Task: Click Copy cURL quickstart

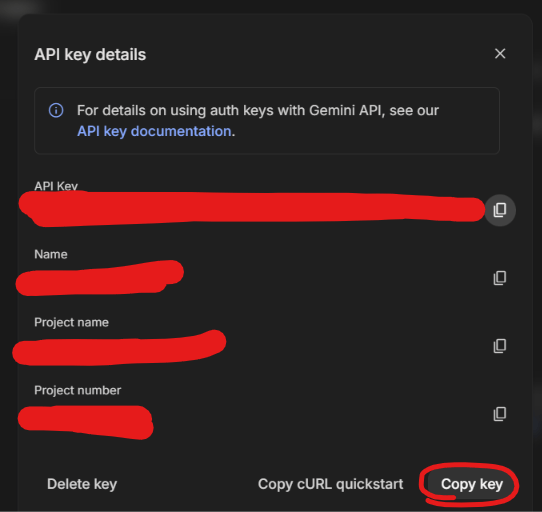Action: 330,484
